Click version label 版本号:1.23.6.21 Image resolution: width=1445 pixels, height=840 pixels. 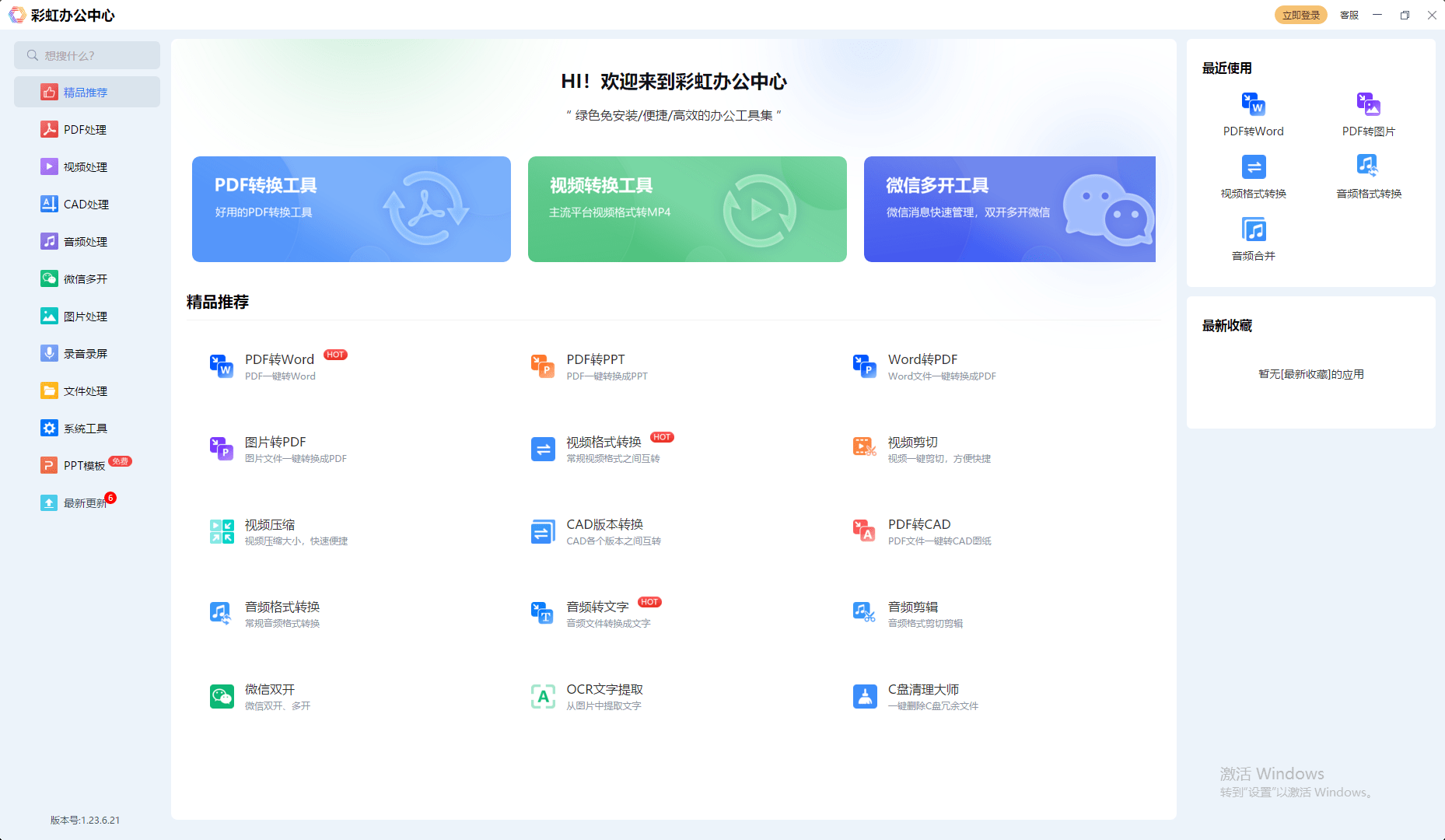point(85,820)
